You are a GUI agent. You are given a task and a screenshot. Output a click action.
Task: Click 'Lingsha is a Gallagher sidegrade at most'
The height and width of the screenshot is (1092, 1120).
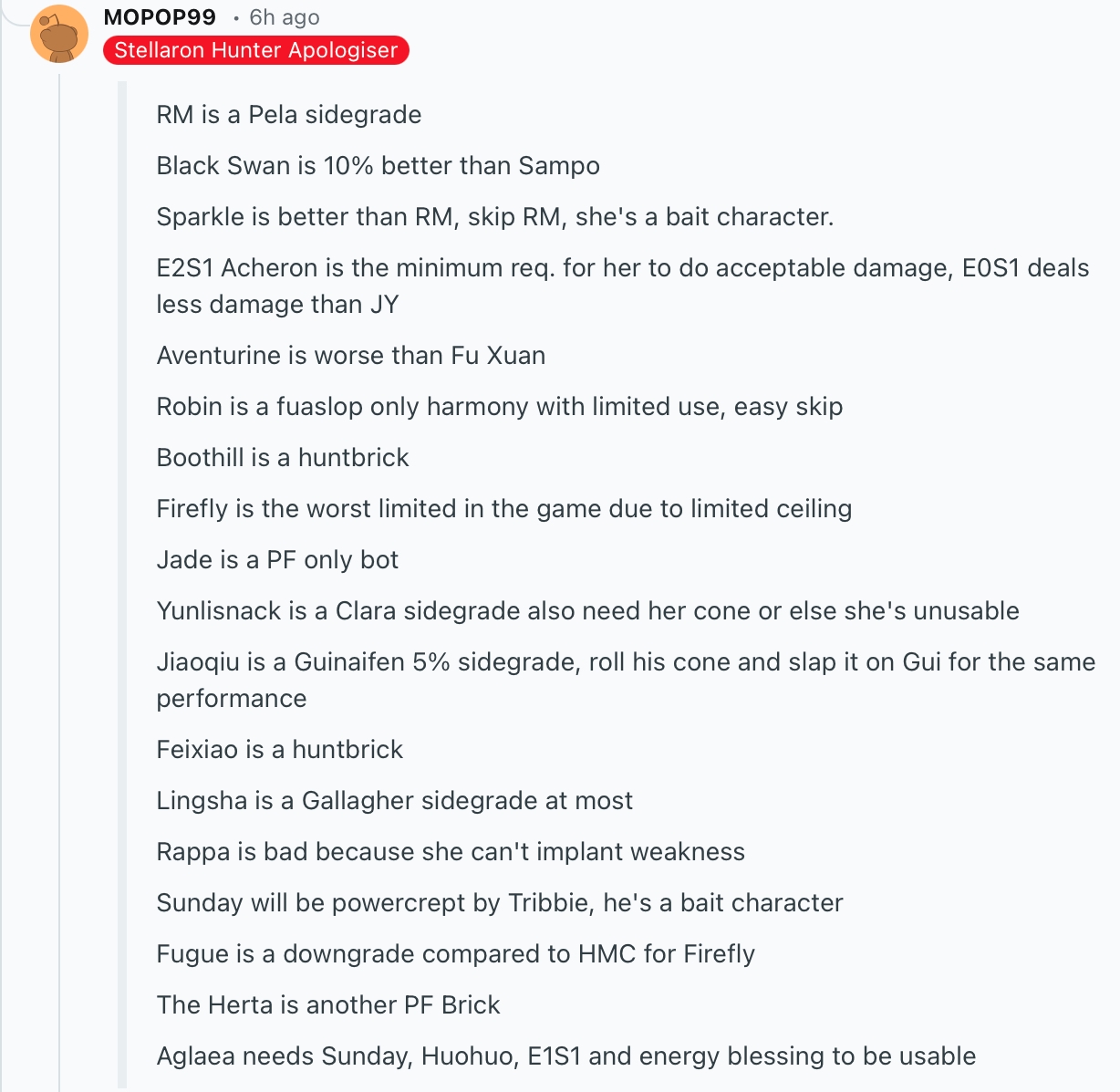[394, 801]
